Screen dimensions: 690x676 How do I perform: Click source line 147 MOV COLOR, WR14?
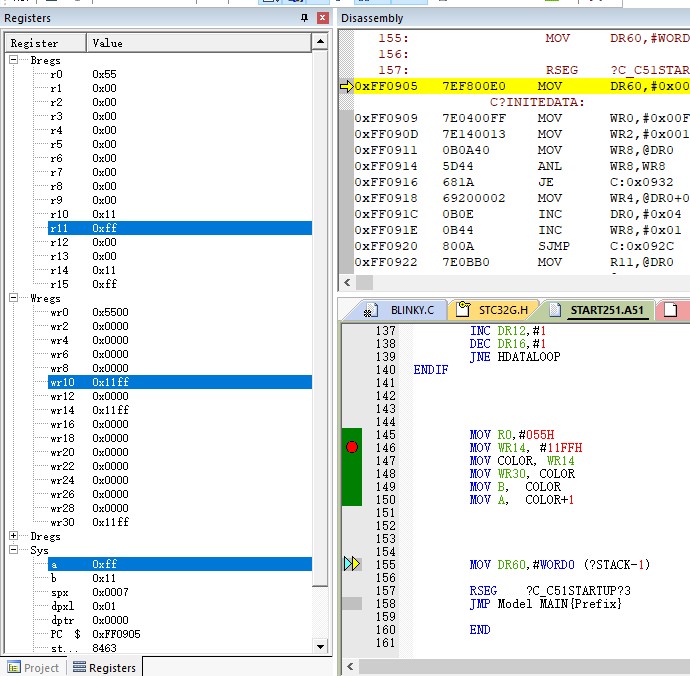(x=521, y=461)
